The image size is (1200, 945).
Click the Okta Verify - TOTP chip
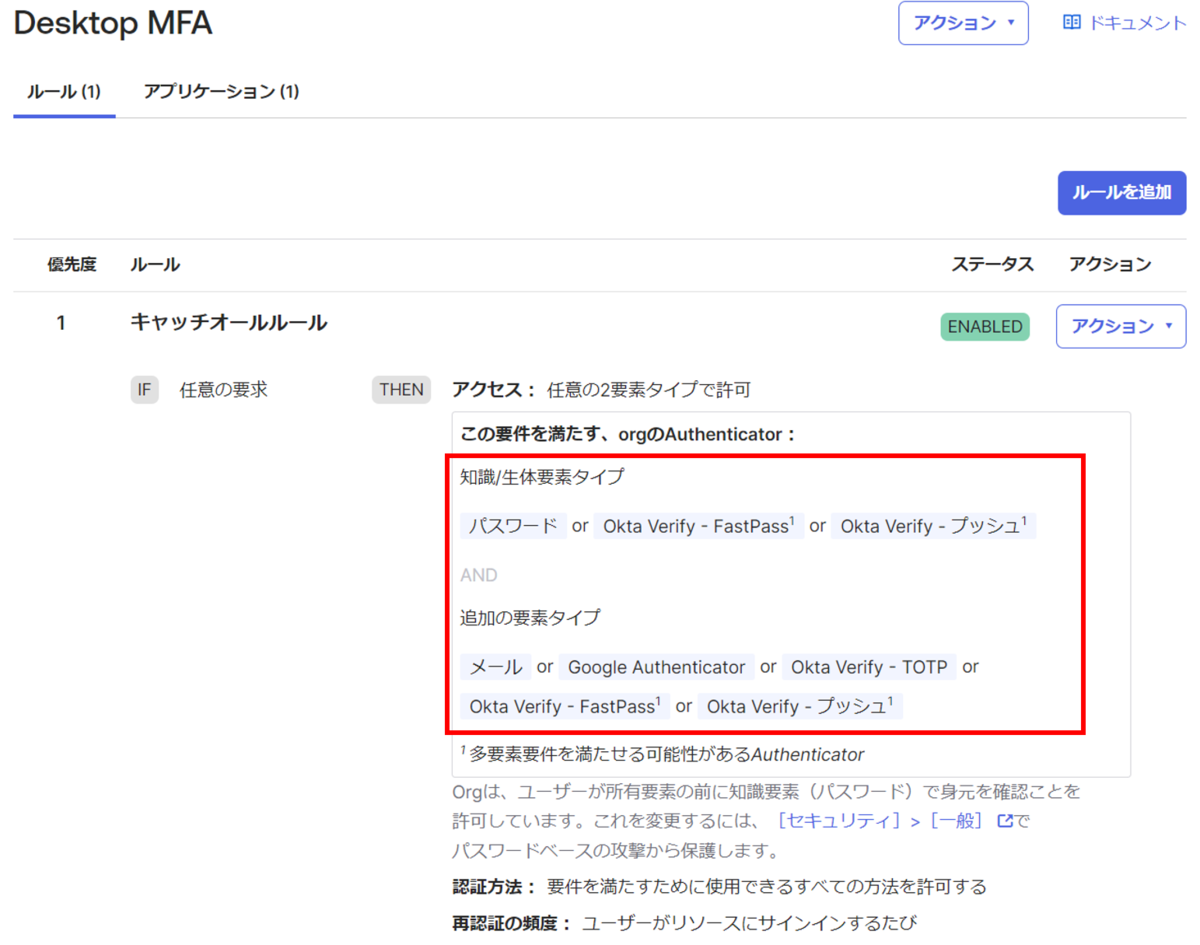(869, 667)
